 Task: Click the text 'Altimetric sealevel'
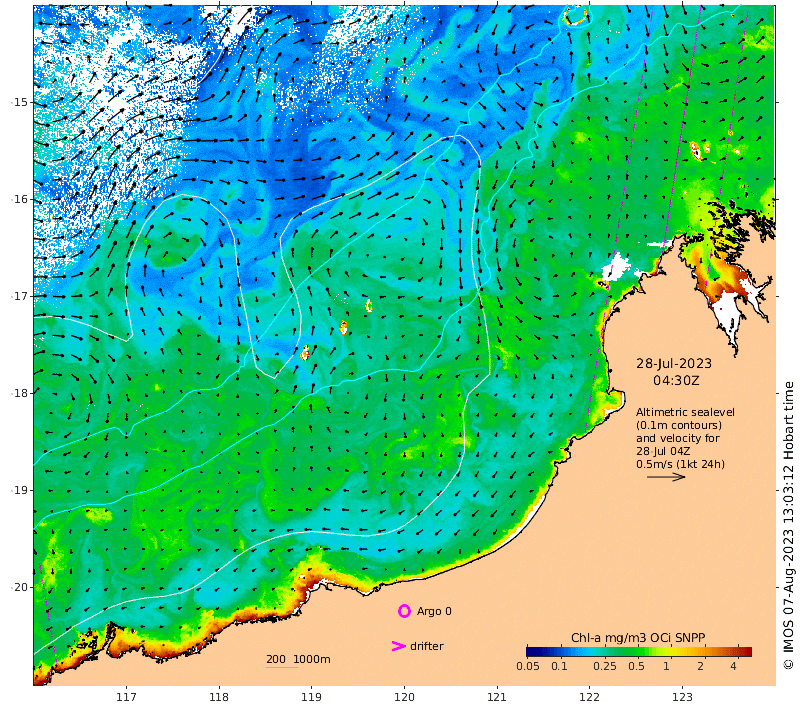(x=685, y=412)
